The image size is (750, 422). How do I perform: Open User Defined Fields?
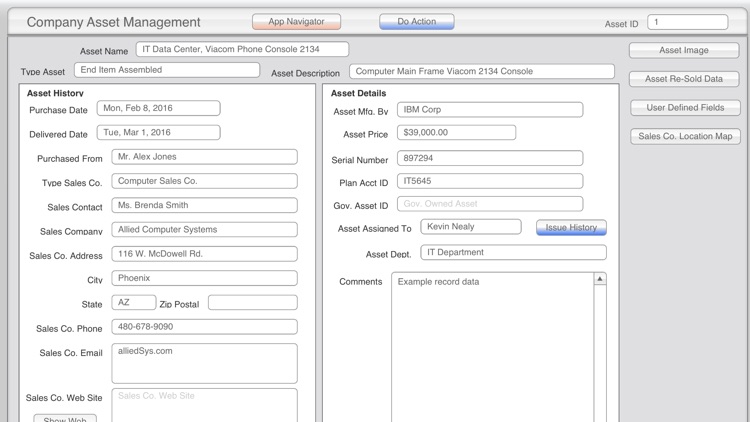[x=685, y=108]
